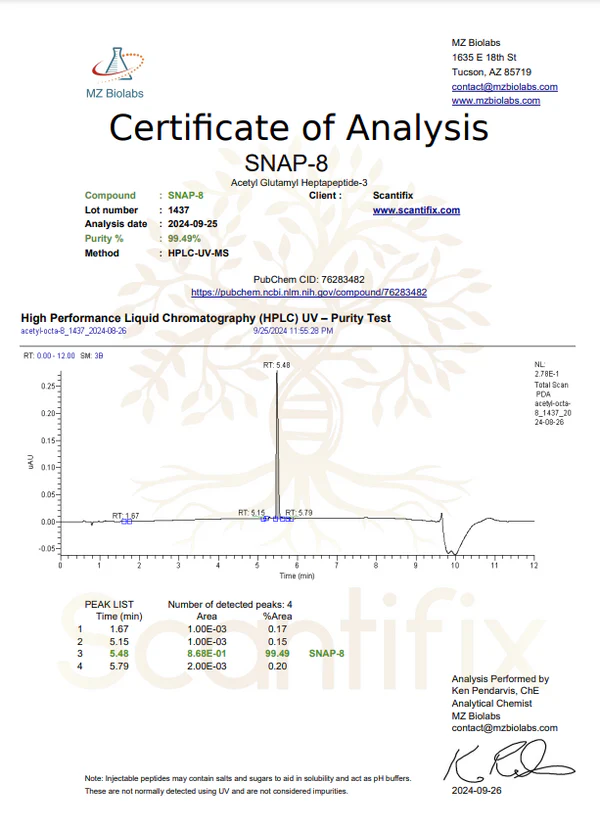Click the handwritten signature
600x829 pixels.
pyautogui.click(x=509, y=761)
